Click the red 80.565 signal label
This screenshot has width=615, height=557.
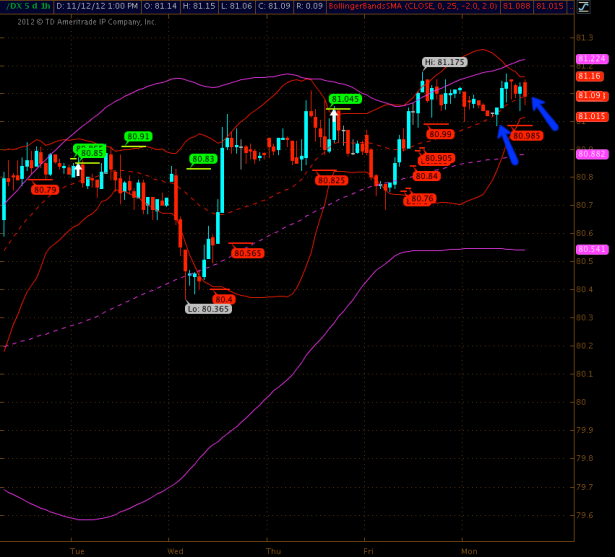pyautogui.click(x=247, y=253)
